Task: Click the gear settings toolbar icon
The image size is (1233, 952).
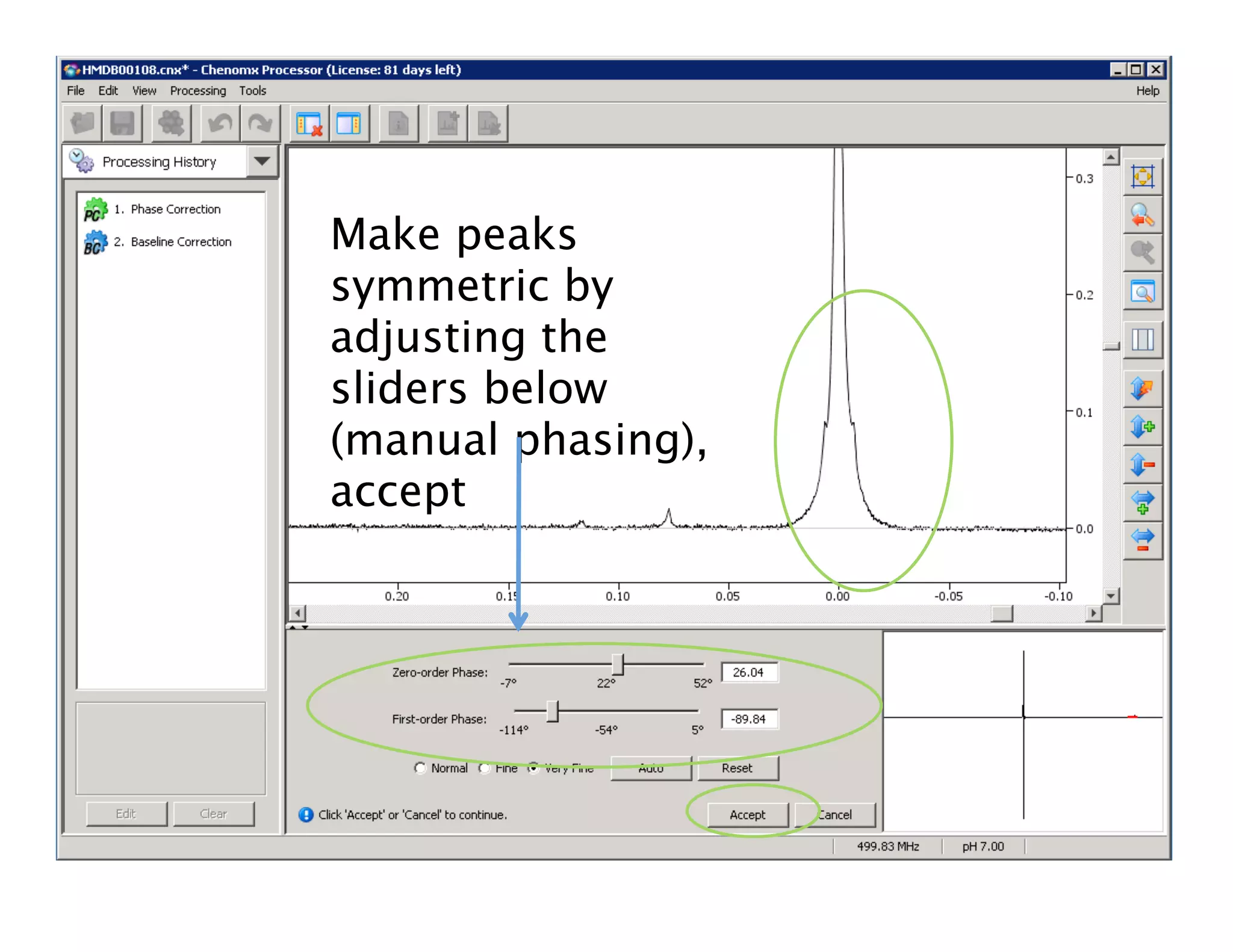Action: click(x=171, y=124)
